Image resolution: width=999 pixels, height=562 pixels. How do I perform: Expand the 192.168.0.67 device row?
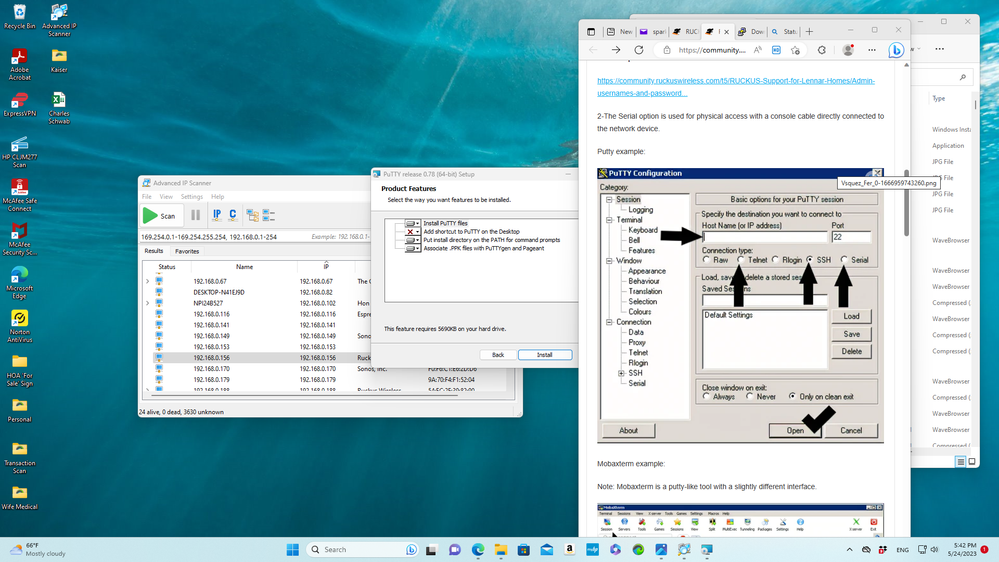148,282
